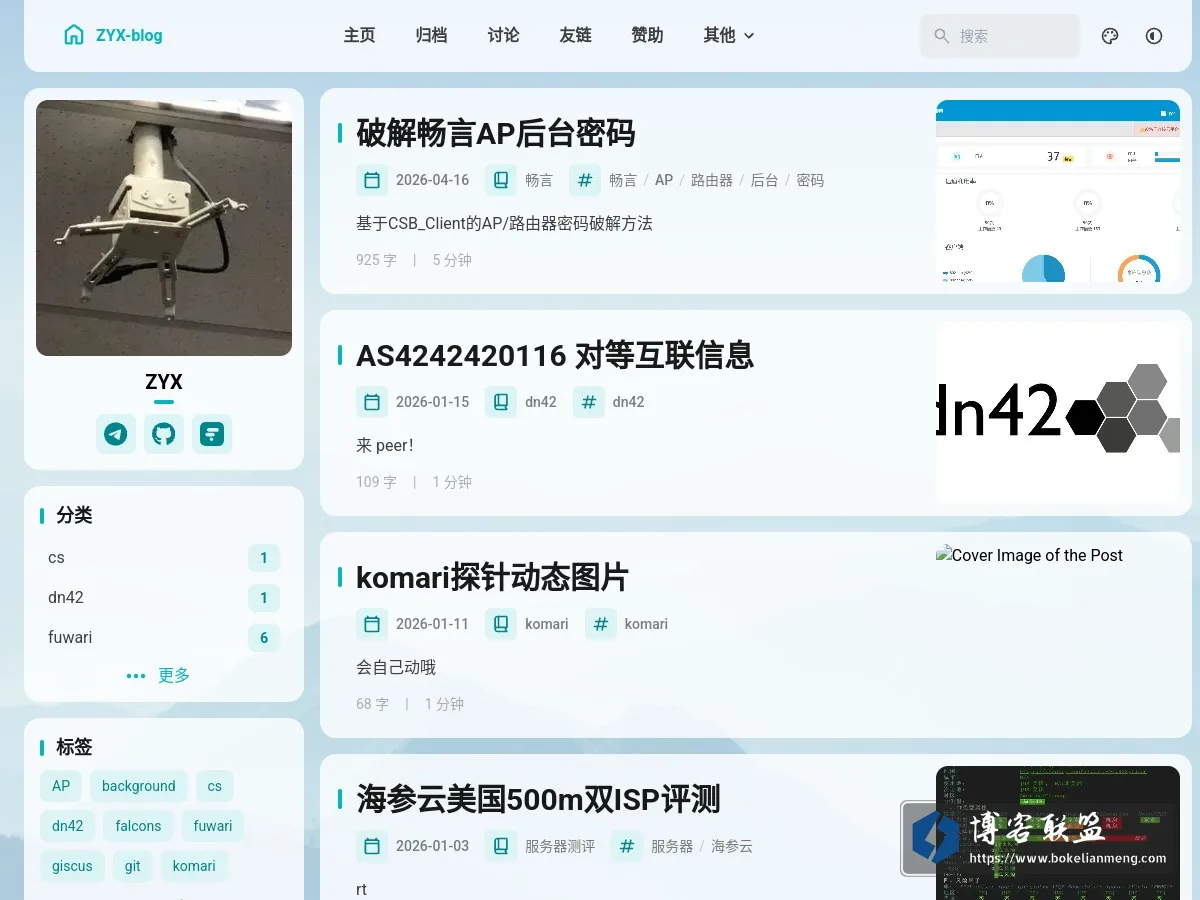
Task: Open dashboard cover image of 破解畅言AP post
Action: pos(1058,191)
